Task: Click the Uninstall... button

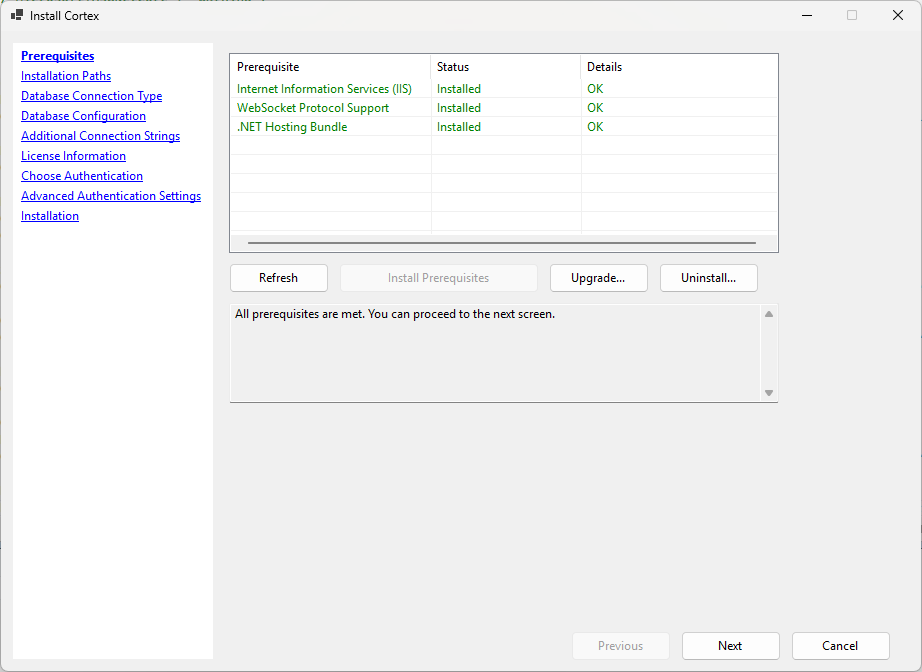Action: [708, 278]
